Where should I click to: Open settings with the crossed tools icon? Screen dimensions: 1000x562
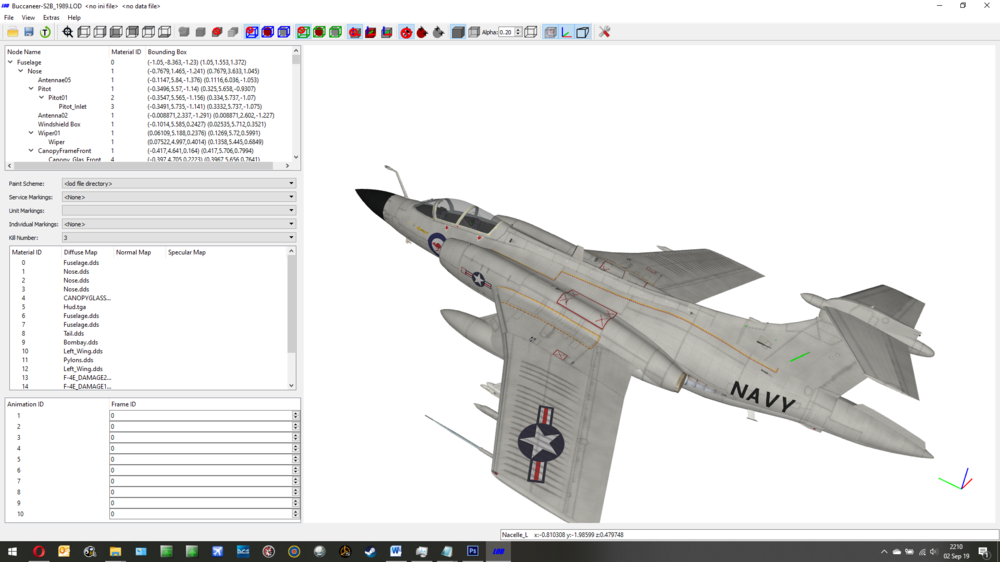click(605, 32)
